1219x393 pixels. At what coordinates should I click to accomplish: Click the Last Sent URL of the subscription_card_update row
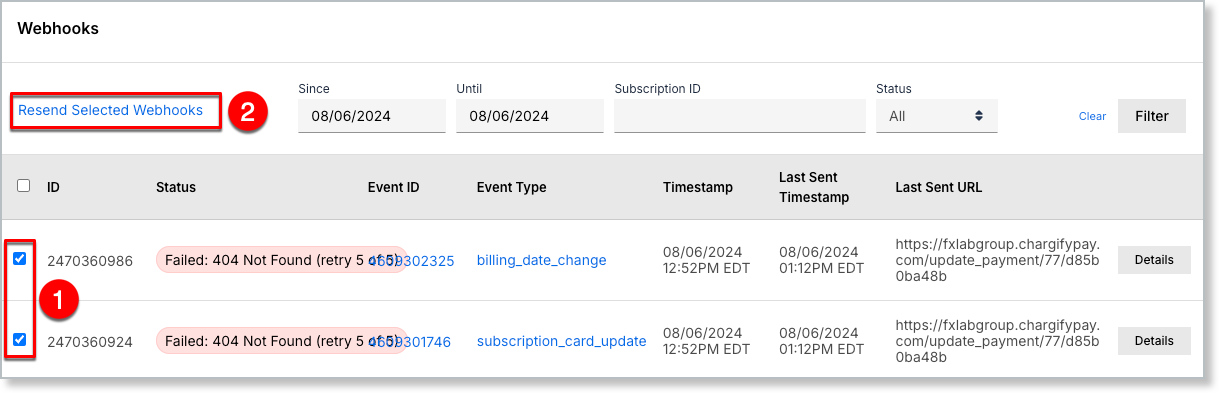coord(997,341)
